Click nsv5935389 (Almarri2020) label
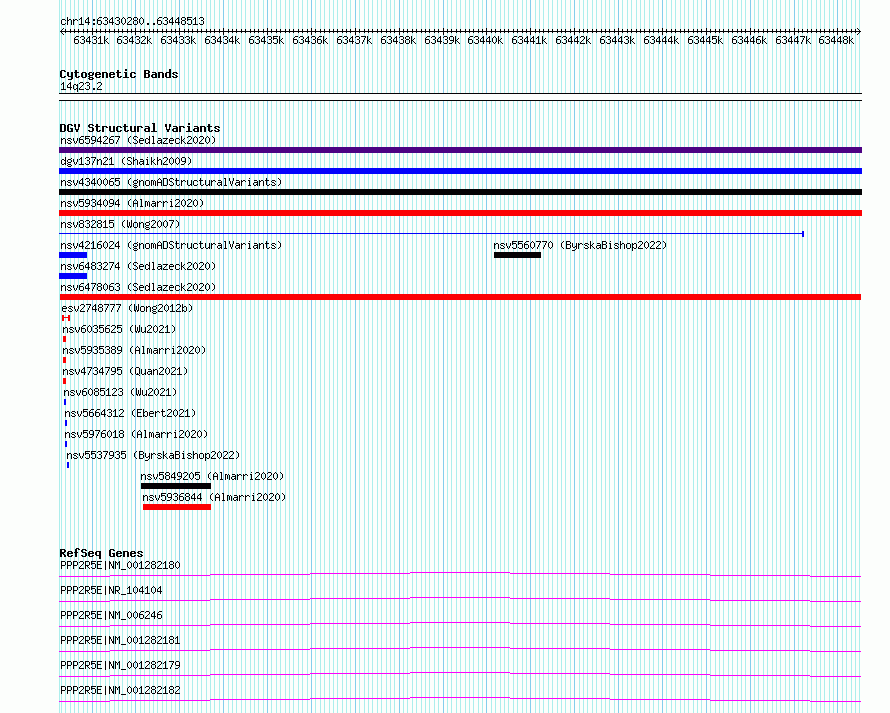This screenshot has height=713, width=890. tap(134, 350)
